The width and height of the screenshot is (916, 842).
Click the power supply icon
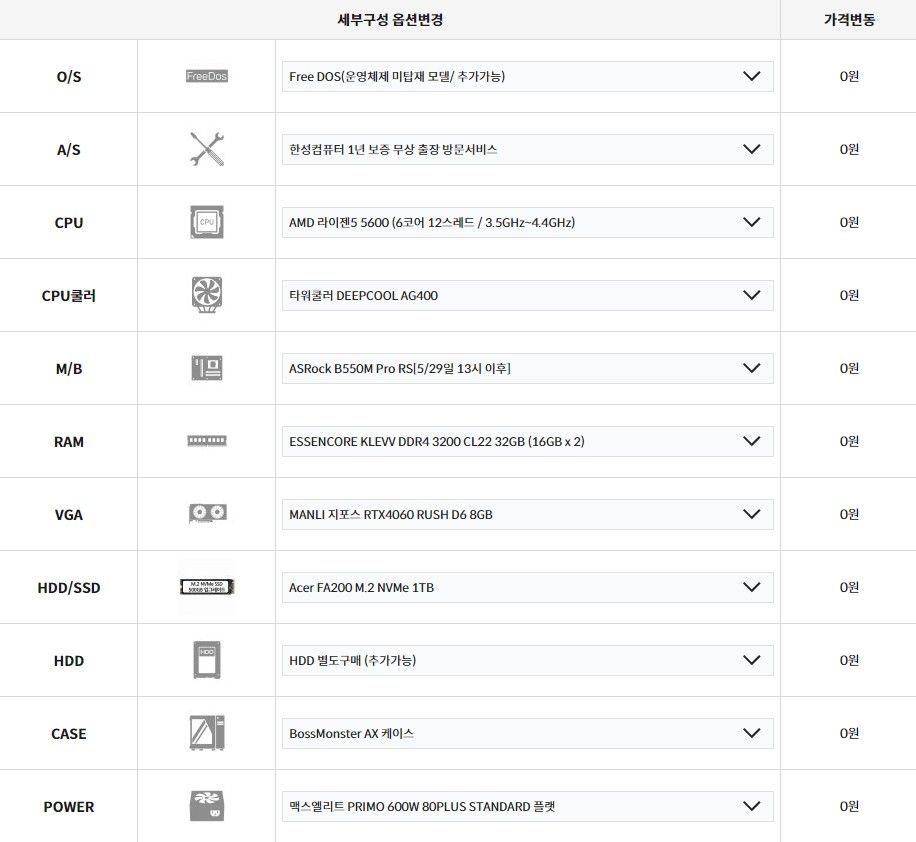[207, 806]
